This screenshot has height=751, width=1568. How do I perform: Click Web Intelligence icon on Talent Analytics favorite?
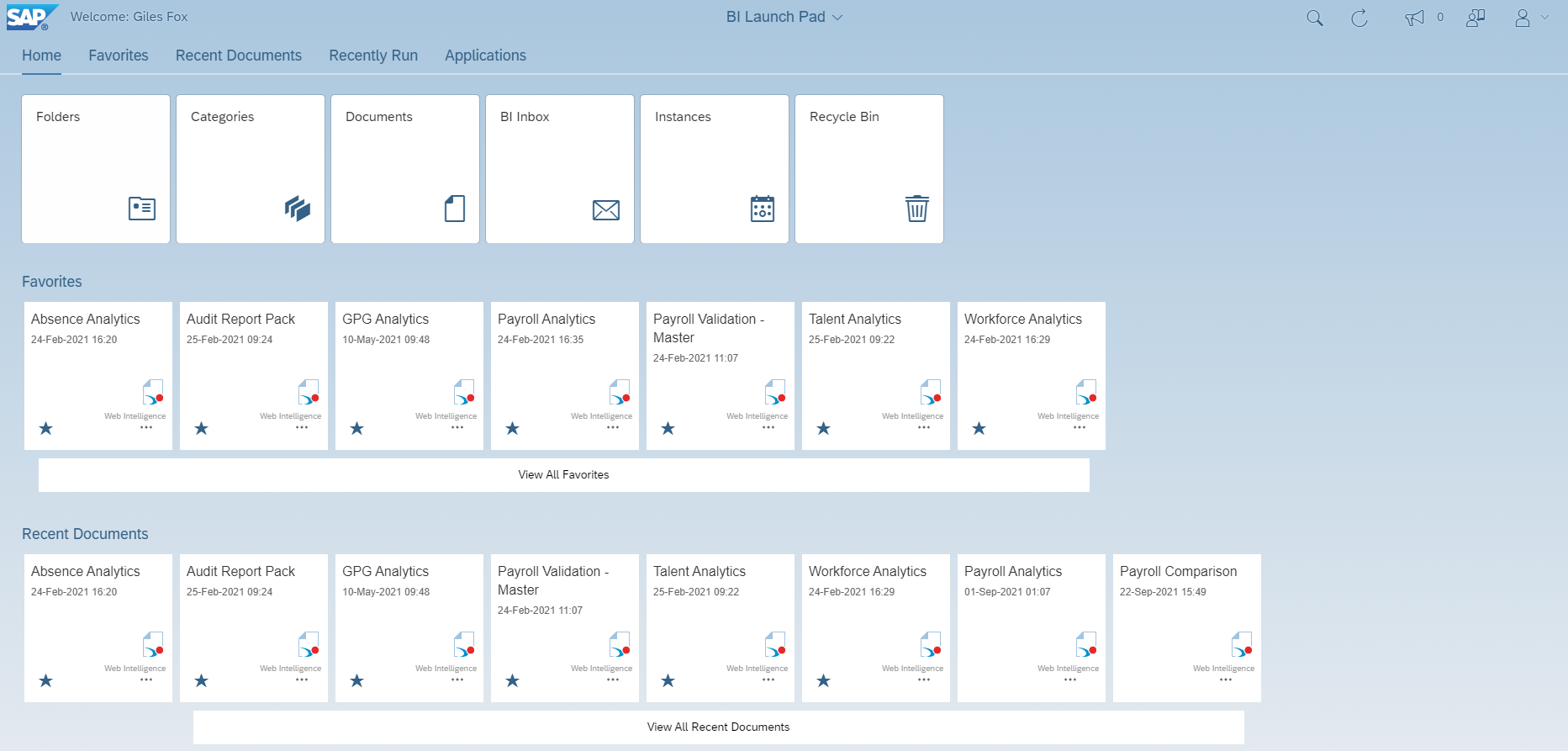click(x=931, y=393)
